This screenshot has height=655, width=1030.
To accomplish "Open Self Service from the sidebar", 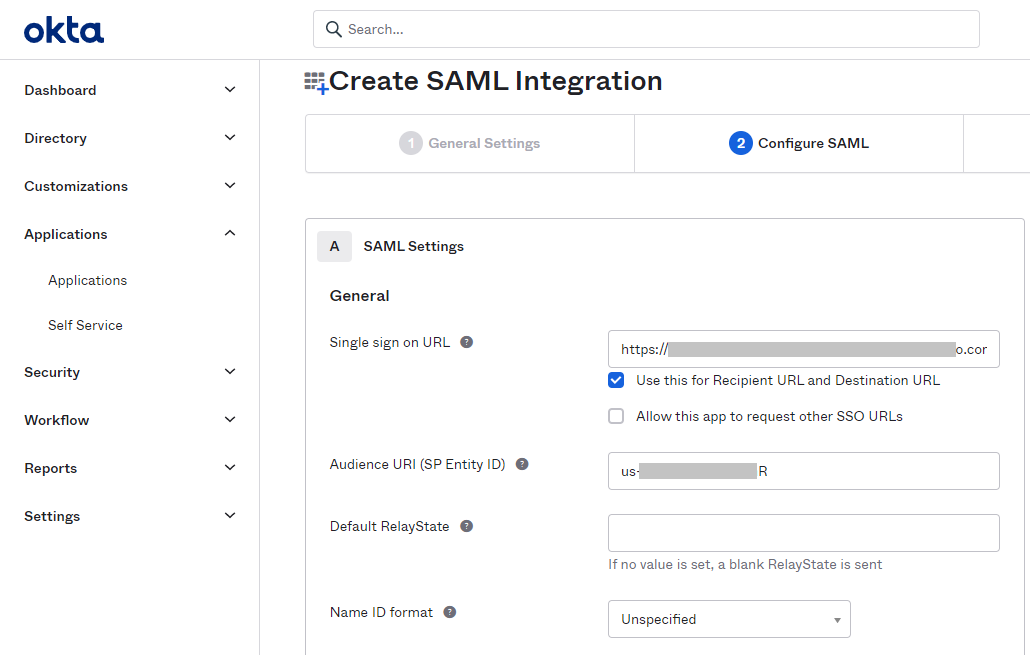I will 85,325.
